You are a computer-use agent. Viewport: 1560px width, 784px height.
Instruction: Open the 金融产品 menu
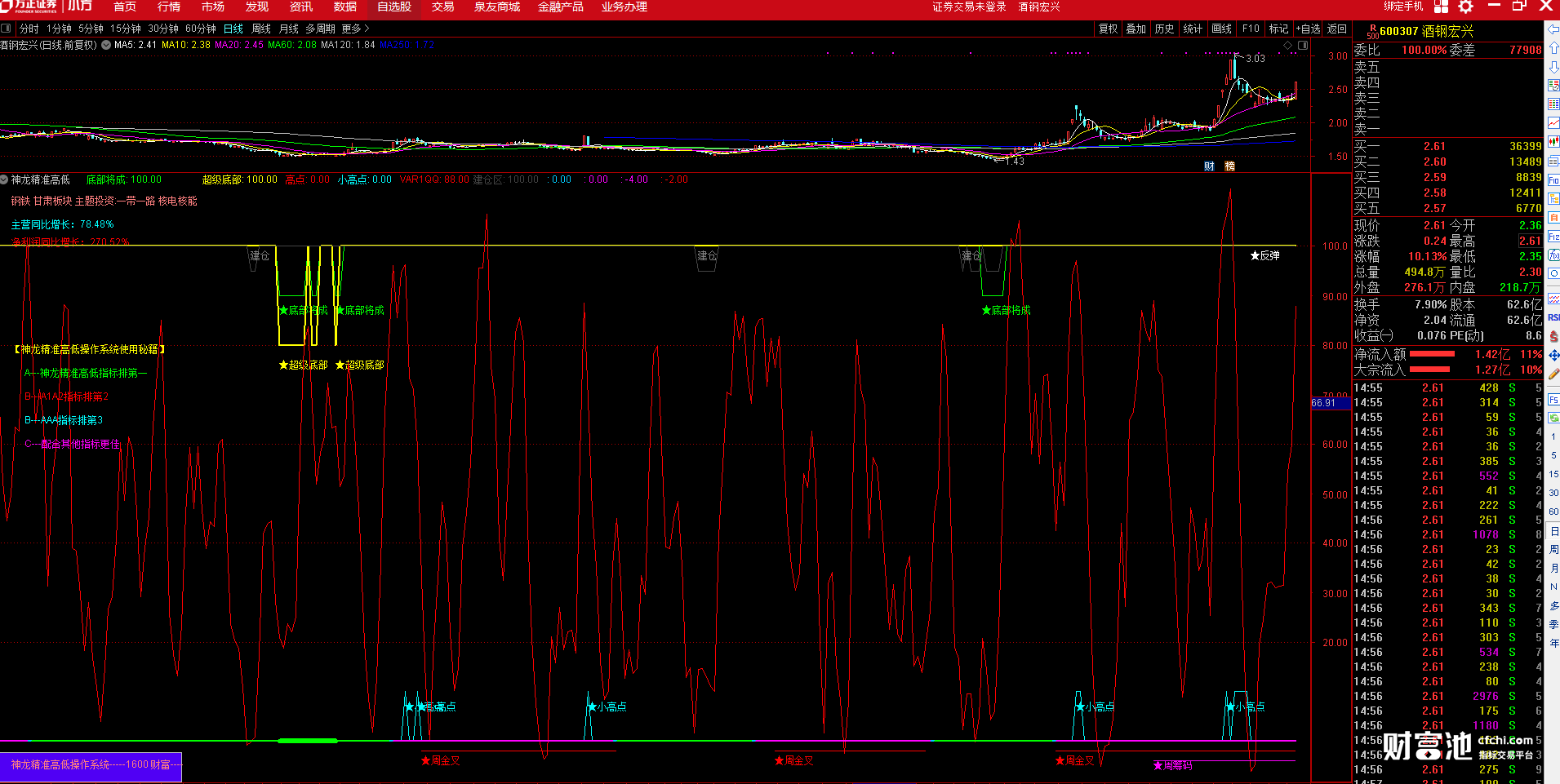(561, 7)
